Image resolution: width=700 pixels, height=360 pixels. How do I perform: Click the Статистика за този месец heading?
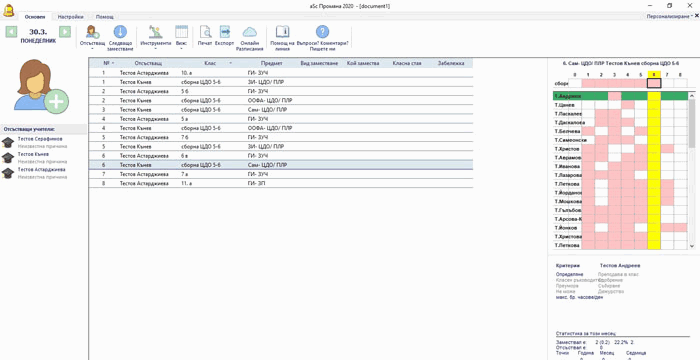coord(585,333)
